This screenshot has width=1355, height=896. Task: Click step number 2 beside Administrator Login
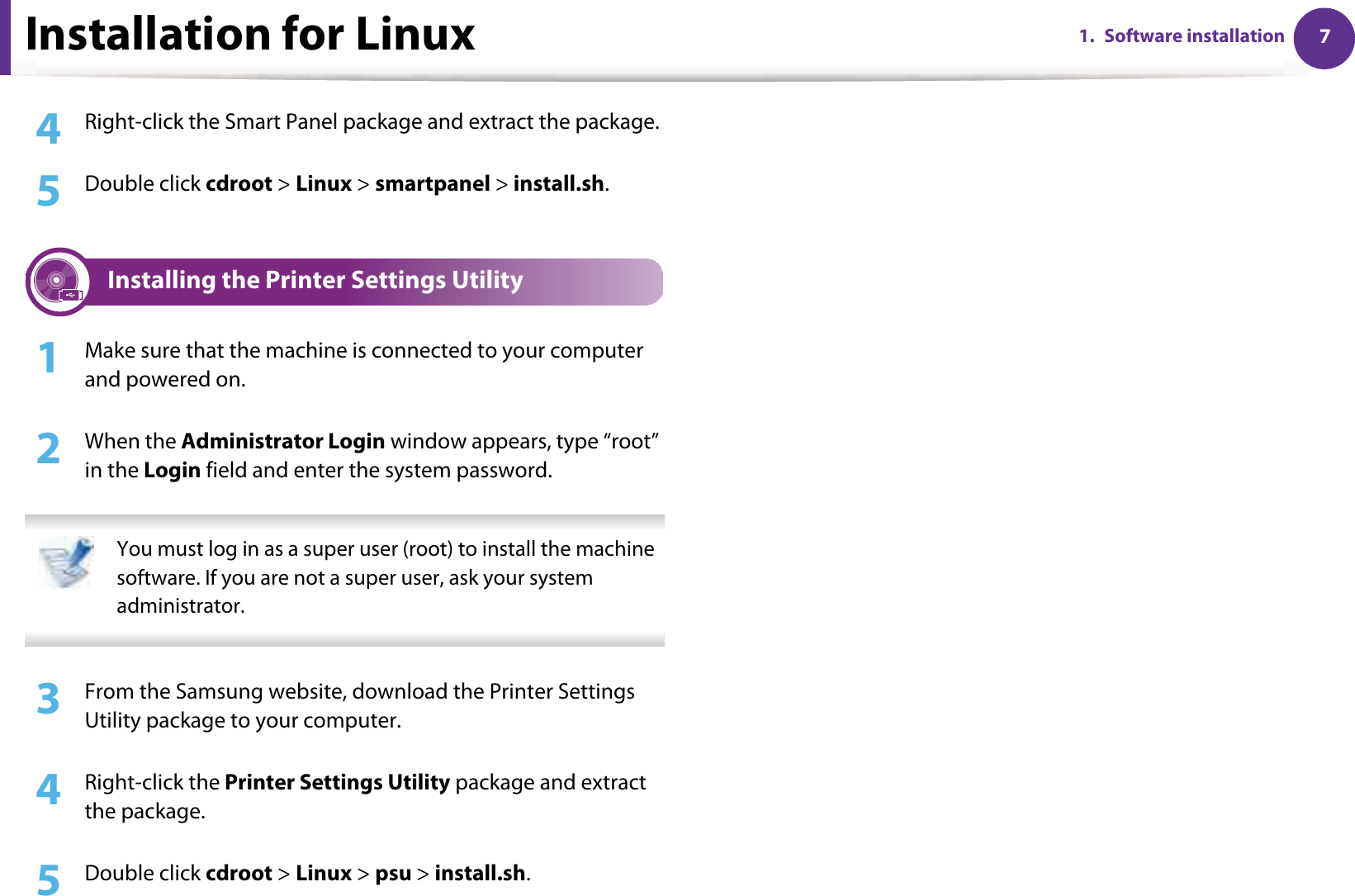tap(48, 449)
